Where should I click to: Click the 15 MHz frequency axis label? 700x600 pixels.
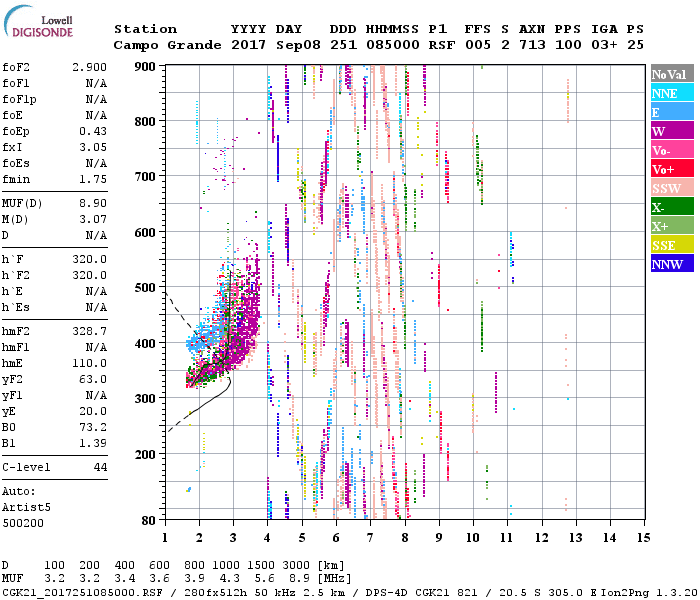(644, 538)
